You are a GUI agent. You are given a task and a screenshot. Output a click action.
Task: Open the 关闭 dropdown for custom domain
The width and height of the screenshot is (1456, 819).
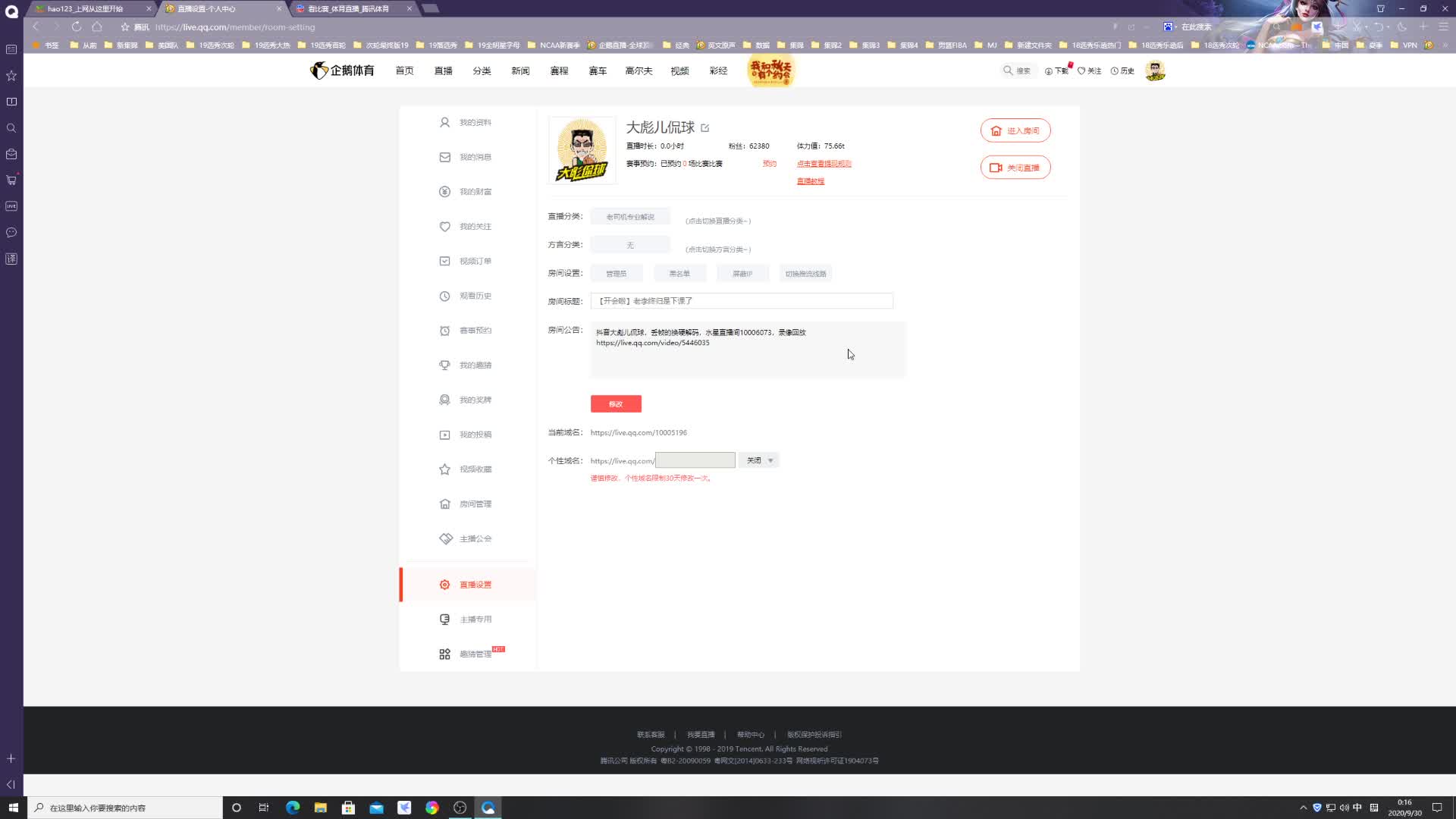point(759,460)
